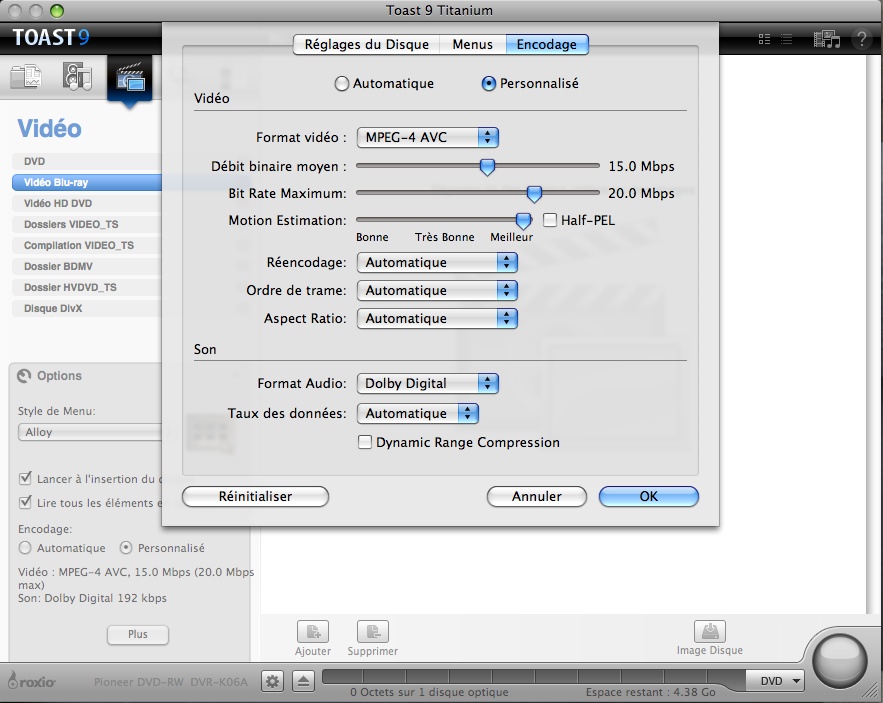Open the media browser icon

(x=826, y=39)
